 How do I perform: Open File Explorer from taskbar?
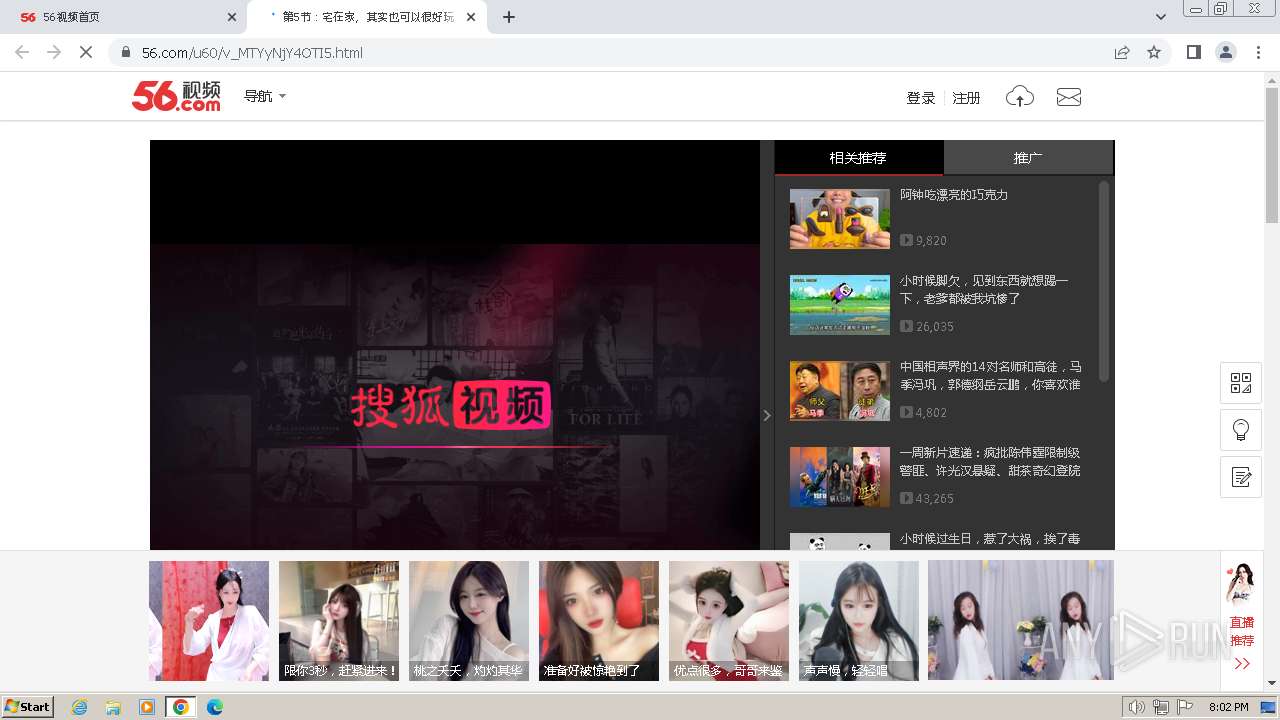(x=113, y=707)
